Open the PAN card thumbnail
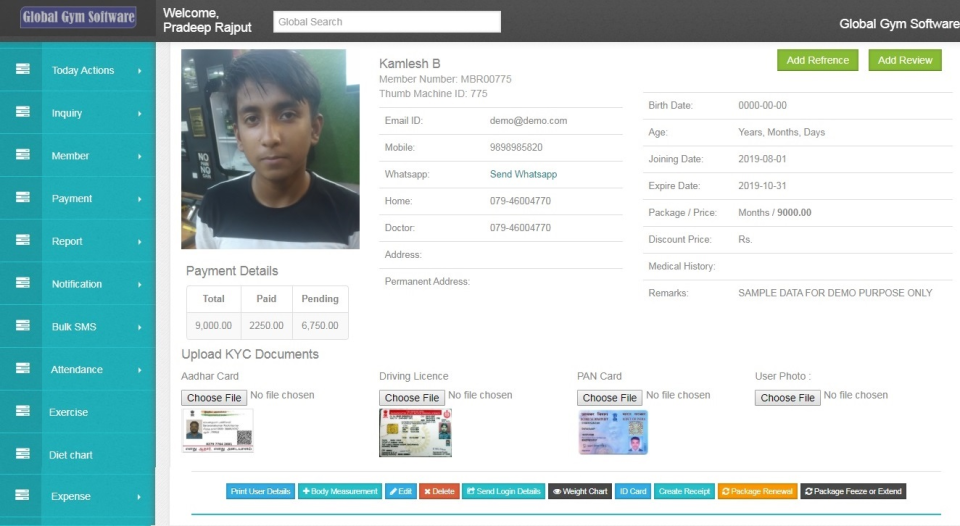The image size is (960, 526). click(613, 432)
